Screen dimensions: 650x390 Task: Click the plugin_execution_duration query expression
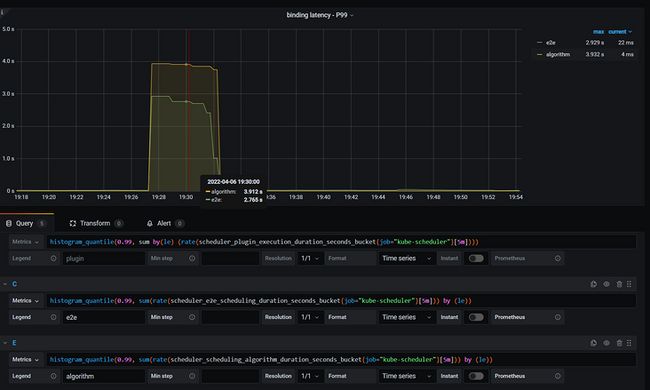pos(341,242)
